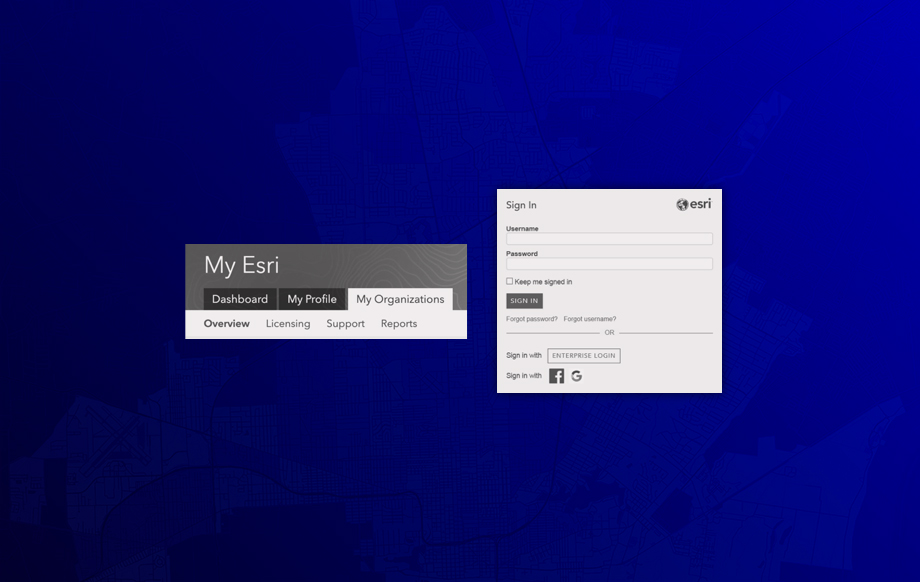Go to the Overview sub-tab
Image resolution: width=920 pixels, height=582 pixels.
(227, 324)
